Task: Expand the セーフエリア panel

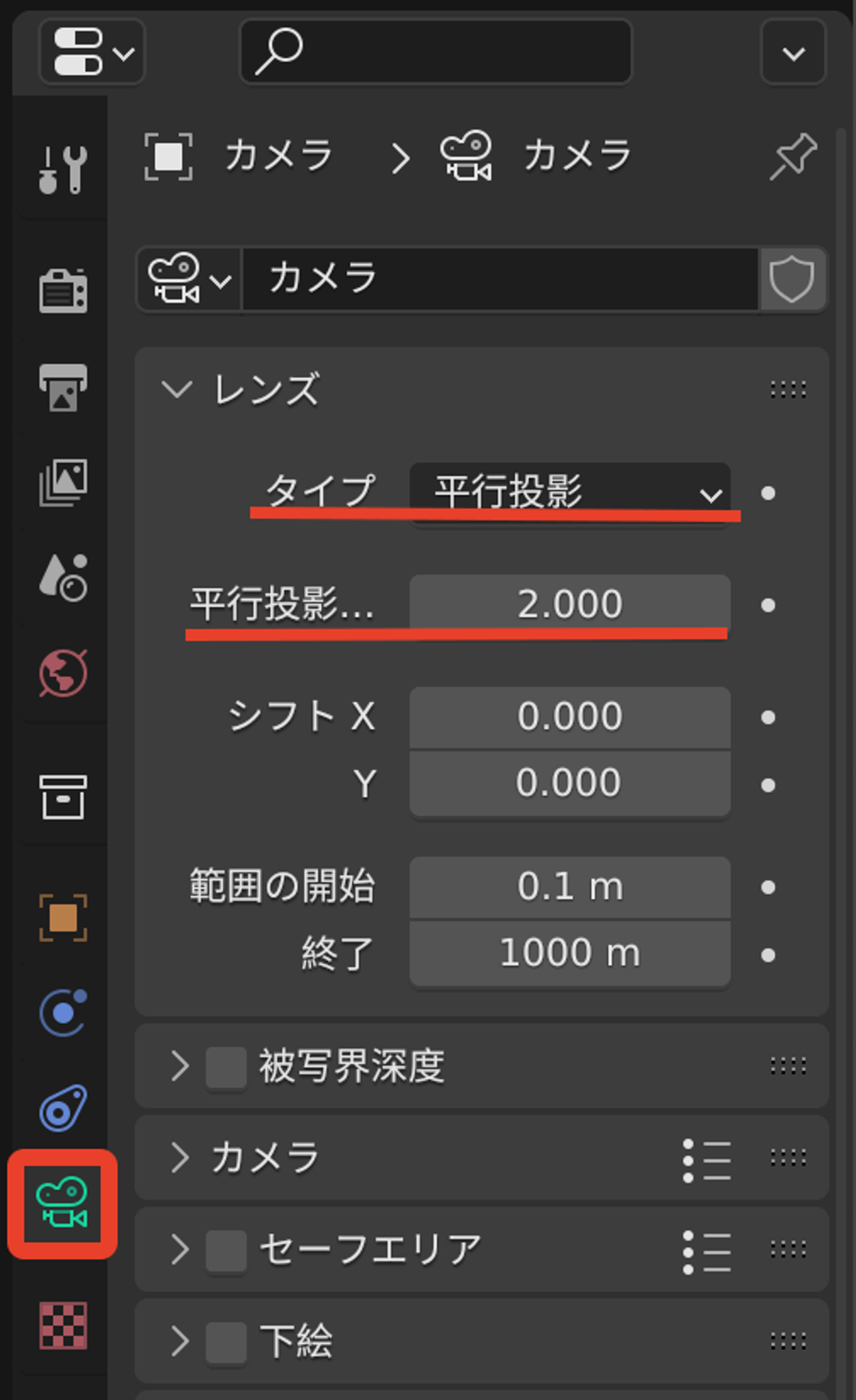Action: pyautogui.click(x=179, y=1250)
